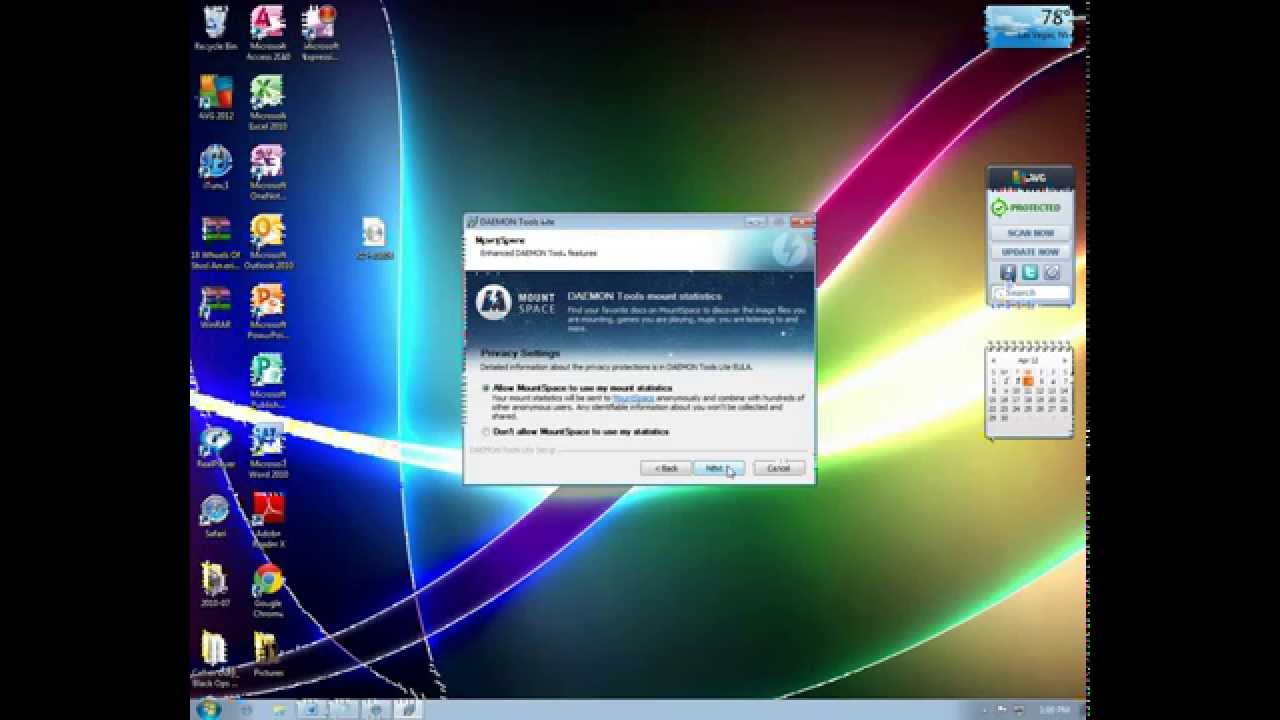
Task: Click the MountSpace logo in the installer
Action: point(516,303)
